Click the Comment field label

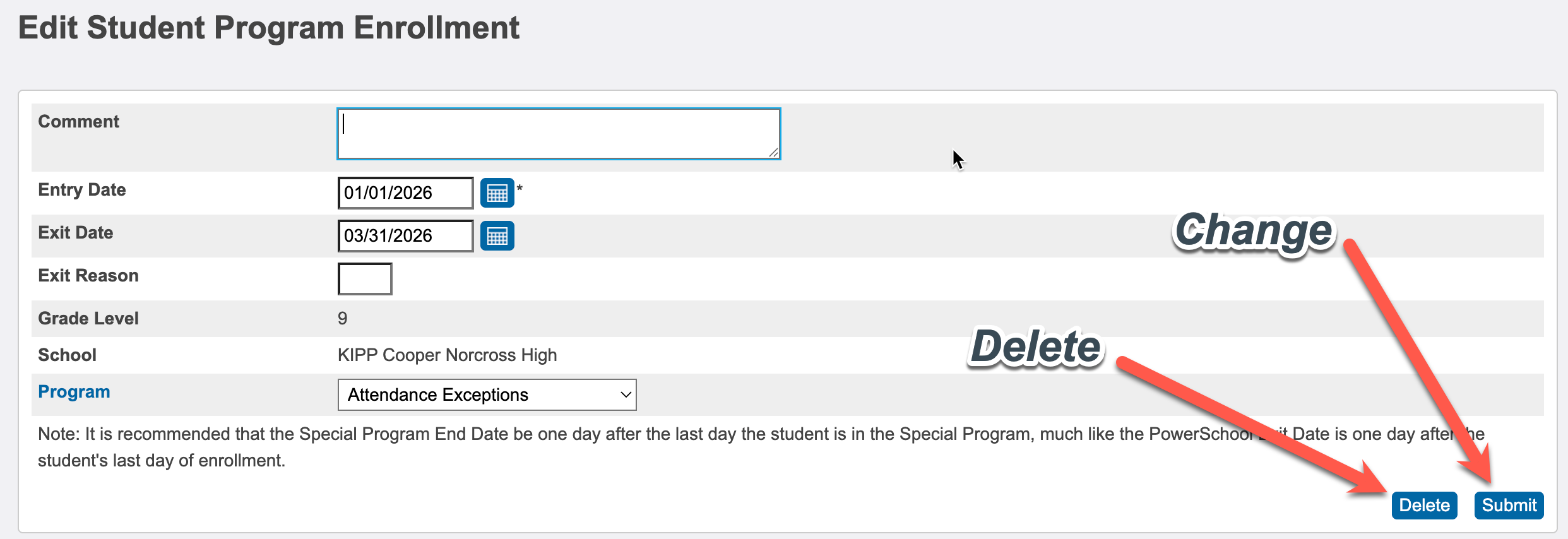78,122
